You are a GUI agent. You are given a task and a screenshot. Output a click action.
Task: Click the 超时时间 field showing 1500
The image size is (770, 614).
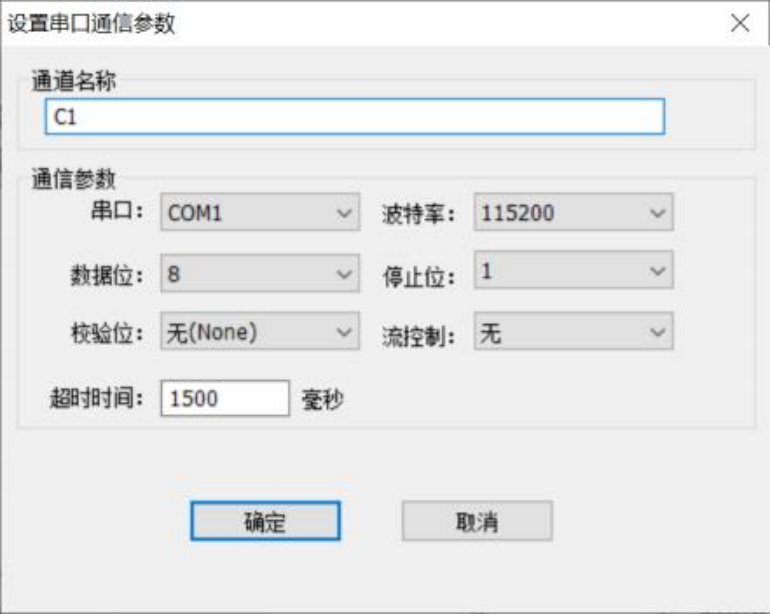point(225,398)
